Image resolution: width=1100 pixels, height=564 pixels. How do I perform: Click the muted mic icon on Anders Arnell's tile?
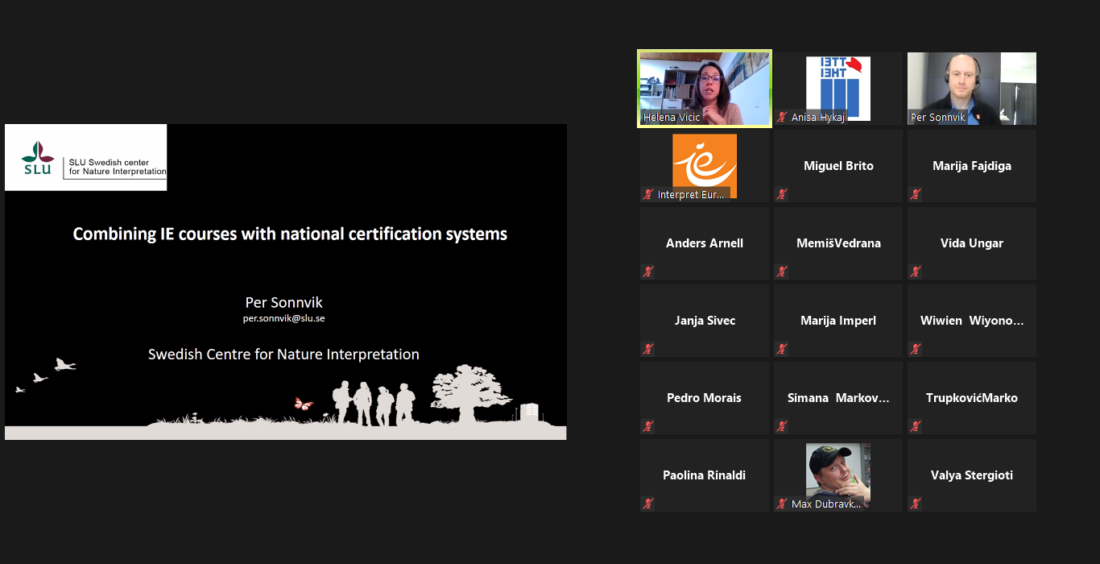tap(648, 271)
